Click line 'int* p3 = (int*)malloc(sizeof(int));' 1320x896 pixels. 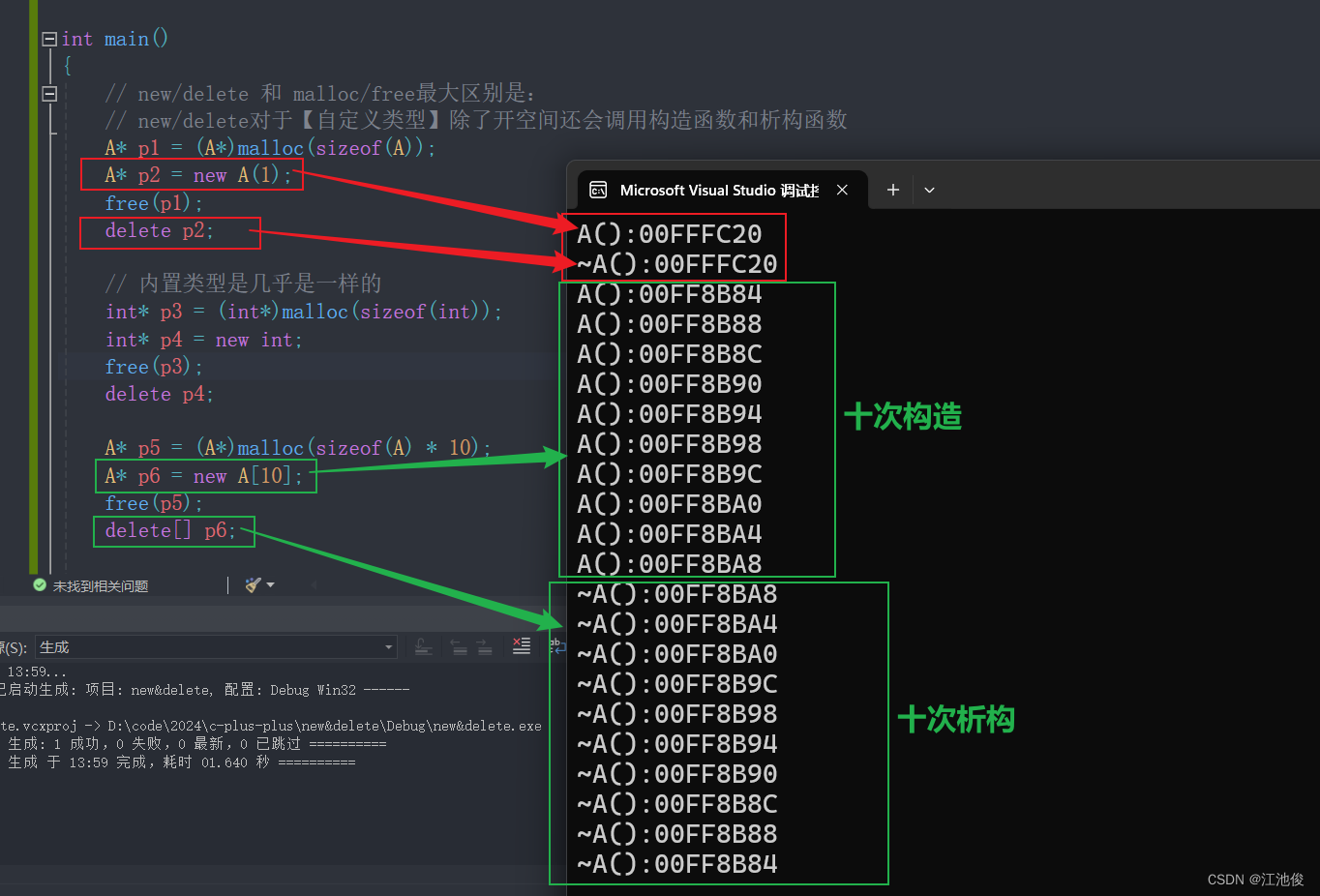point(304,312)
